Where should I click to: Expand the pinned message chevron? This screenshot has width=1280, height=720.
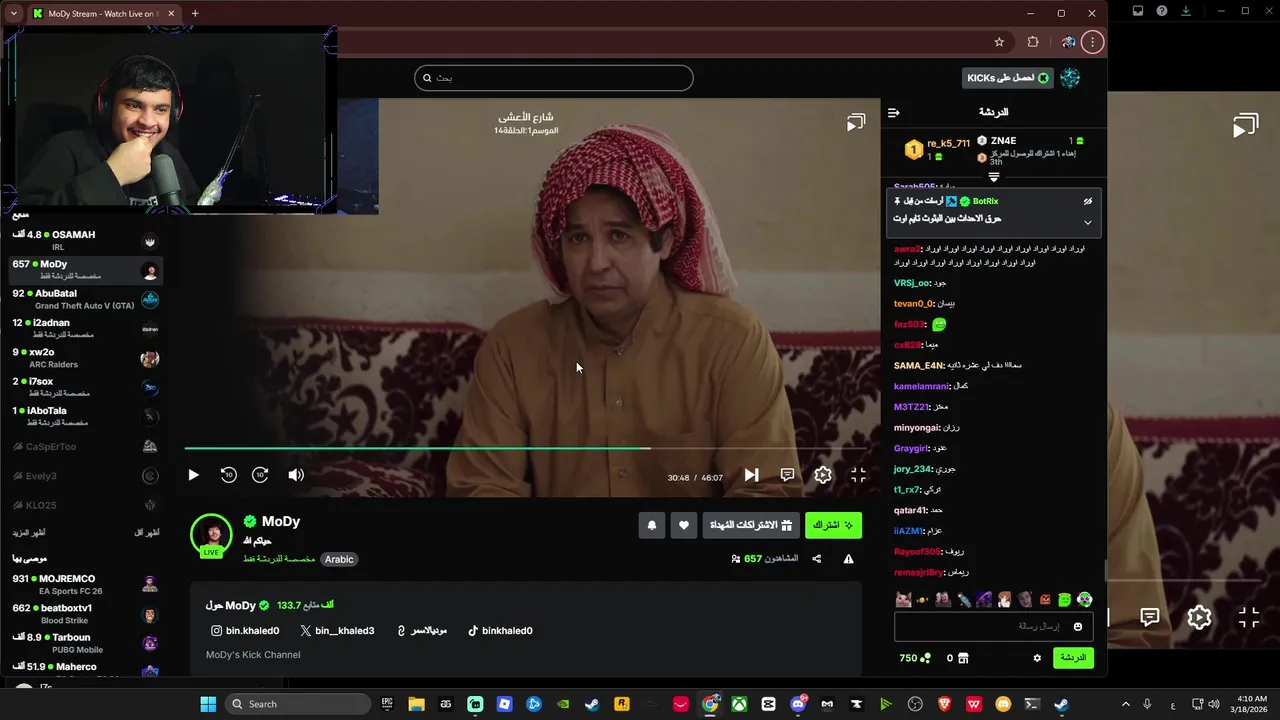click(x=1088, y=222)
